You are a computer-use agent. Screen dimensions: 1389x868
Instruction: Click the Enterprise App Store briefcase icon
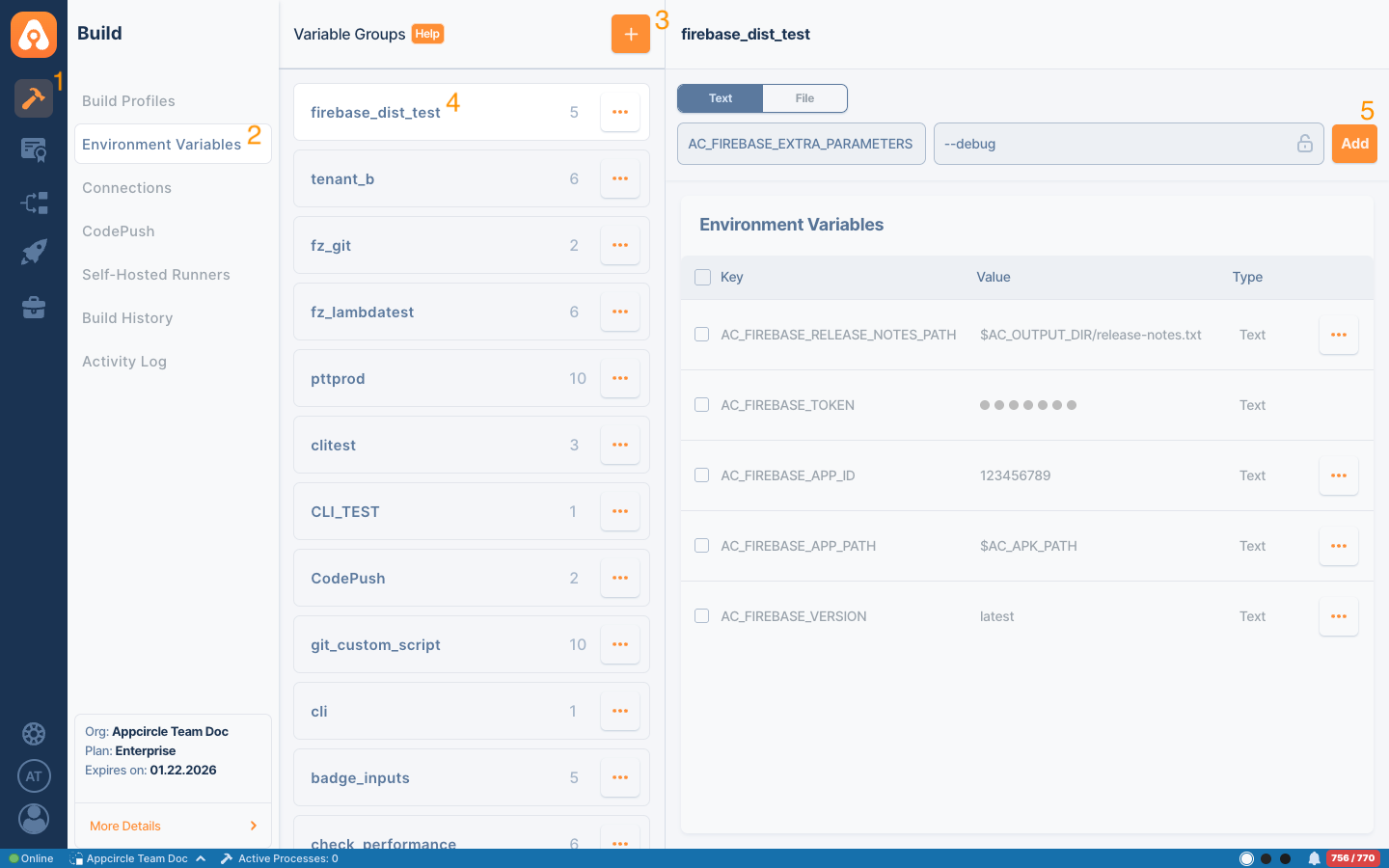[x=34, y=308]
